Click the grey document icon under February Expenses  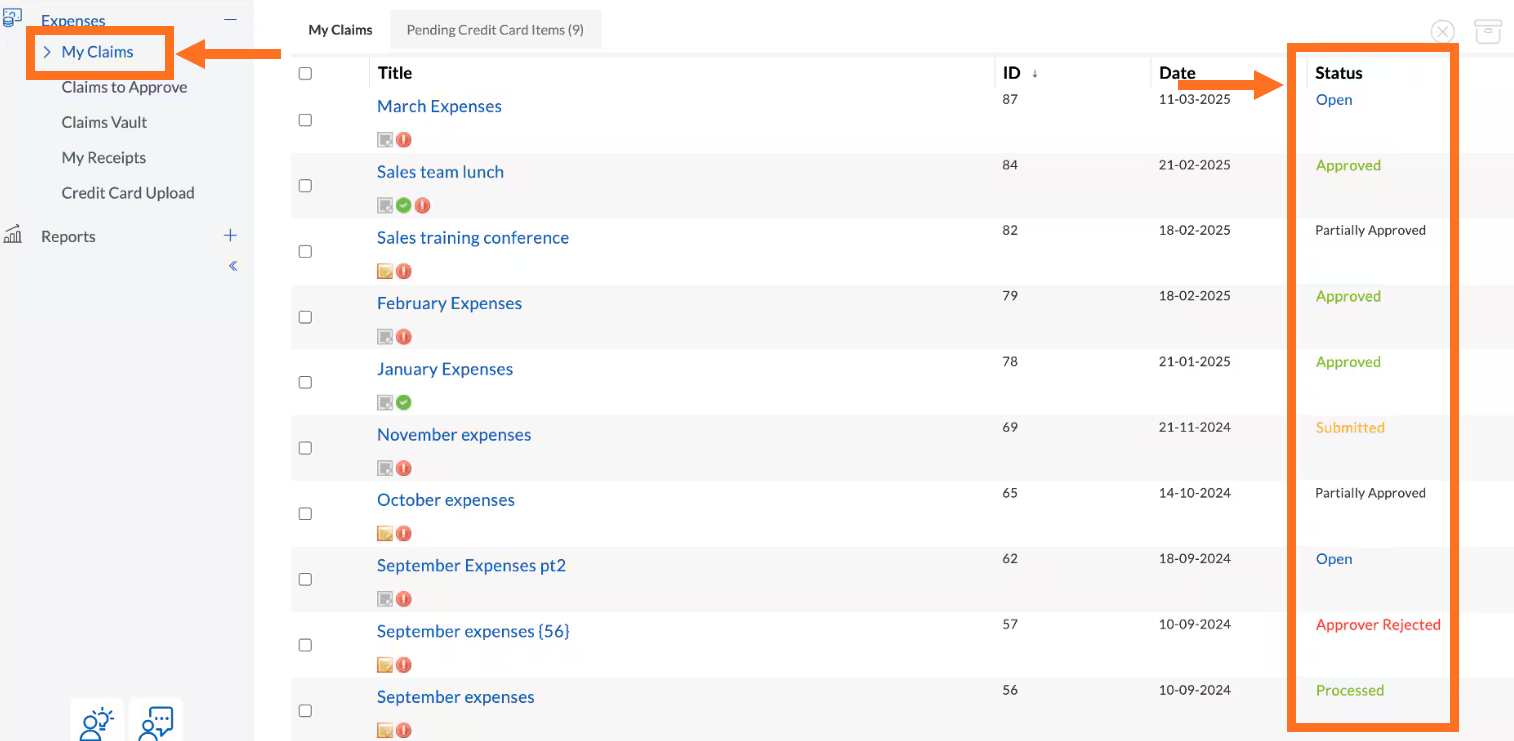385,337
